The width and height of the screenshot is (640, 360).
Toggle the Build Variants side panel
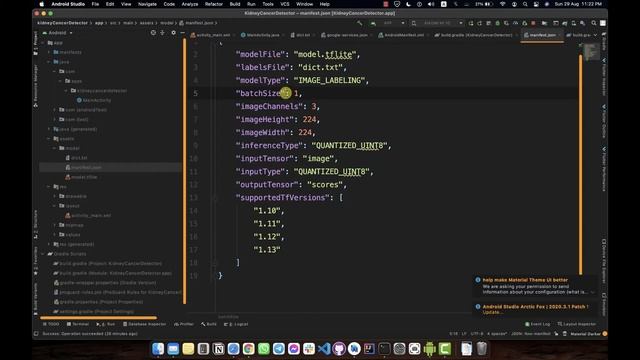(36, 299)
